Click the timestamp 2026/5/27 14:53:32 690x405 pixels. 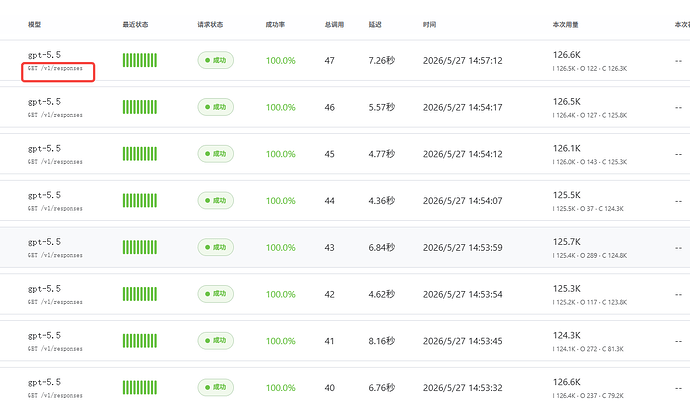pyautogui.click(x=462, y=388)
